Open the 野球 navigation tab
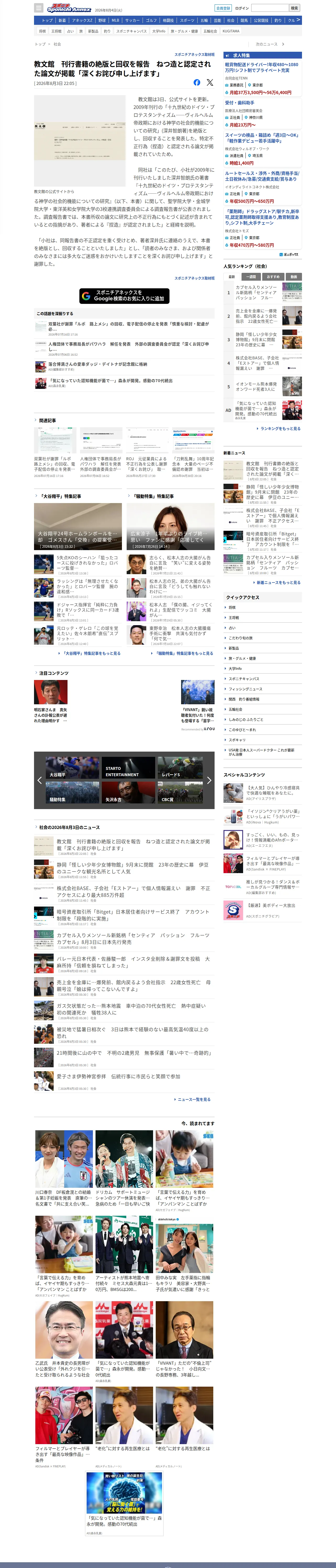Image resolution: width=336 pixels, height=1568 pixels. pyautogui.click(x=102, y=20)
